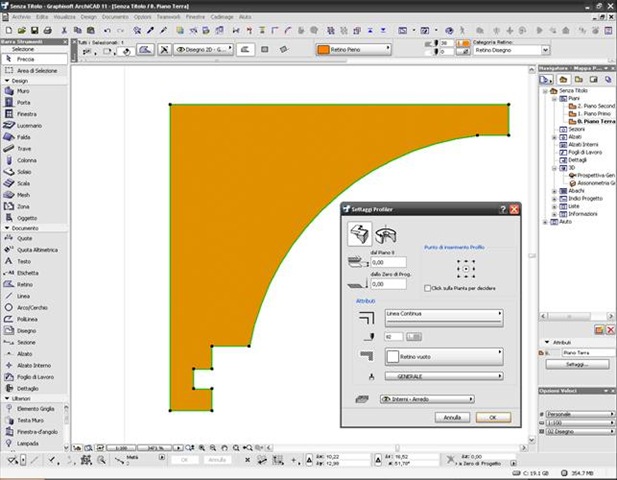Viewport: 617px width, 480px height.
Task: Pick the Retino fill tool
Action: pyautogui.click(x=25, y=284)
